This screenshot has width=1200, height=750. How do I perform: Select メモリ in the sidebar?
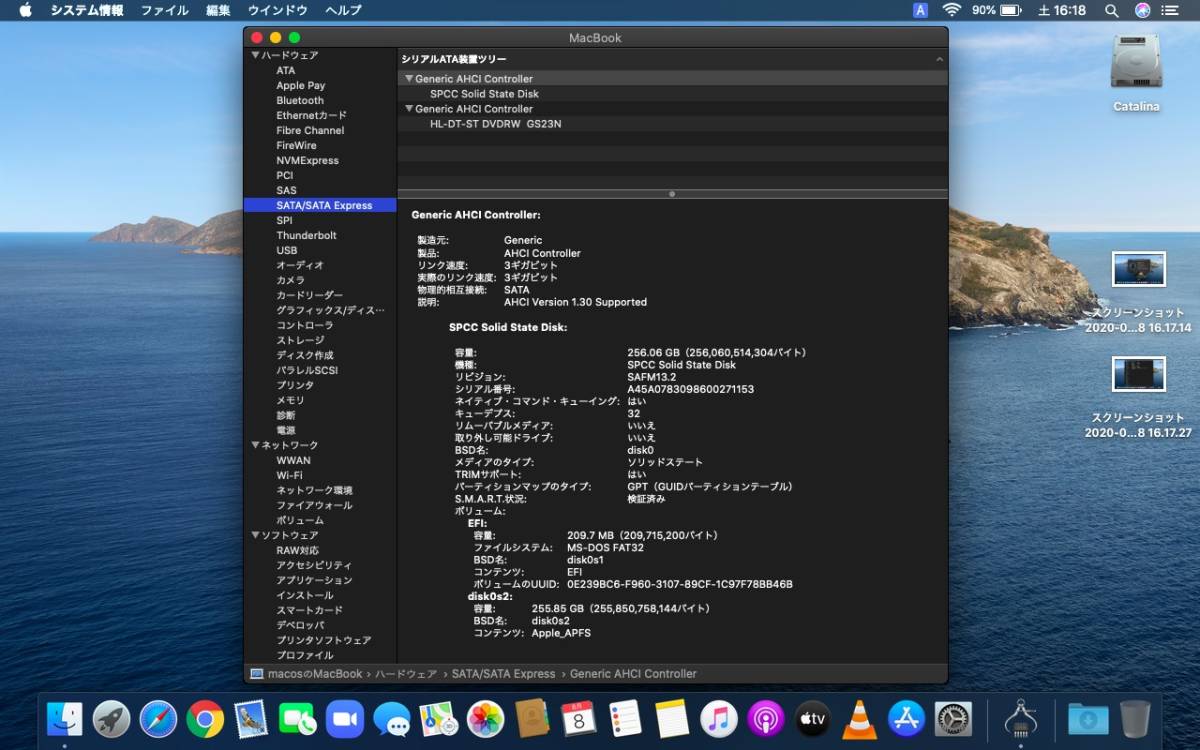point(291,400)
